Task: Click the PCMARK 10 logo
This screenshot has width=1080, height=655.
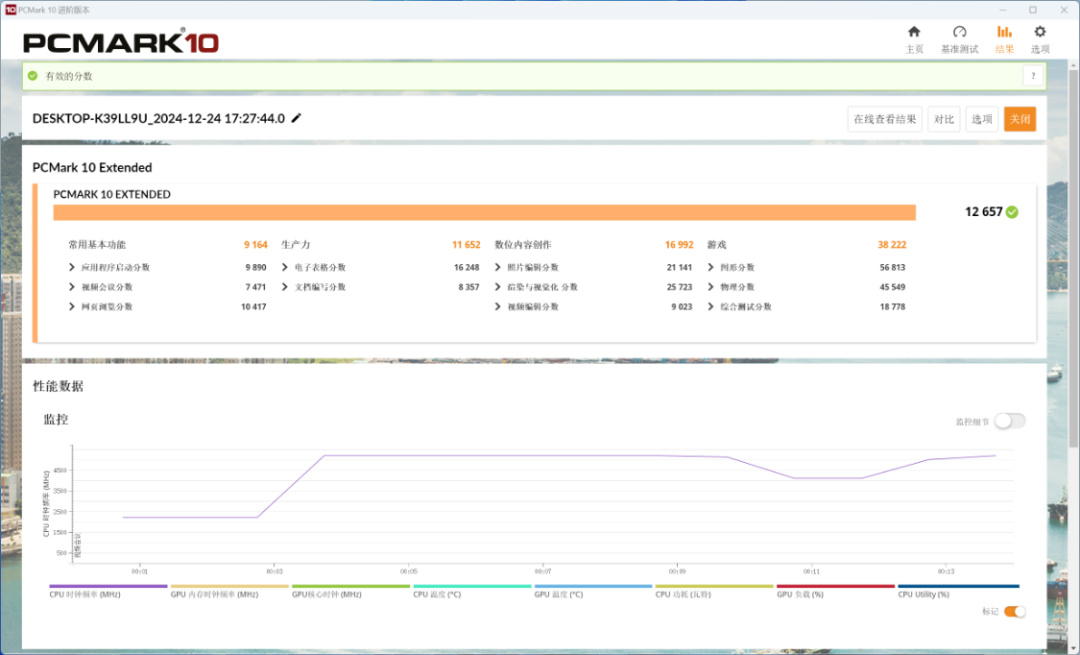Action: [121, 42]
